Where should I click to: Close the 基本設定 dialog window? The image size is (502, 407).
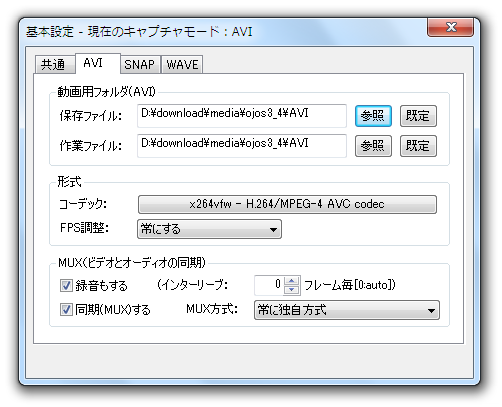click(x=450, y=27)
